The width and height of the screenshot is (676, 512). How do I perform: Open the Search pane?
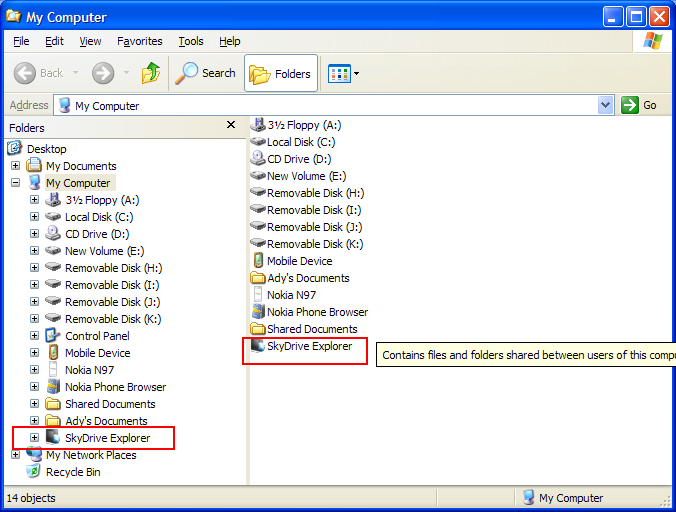206,73
